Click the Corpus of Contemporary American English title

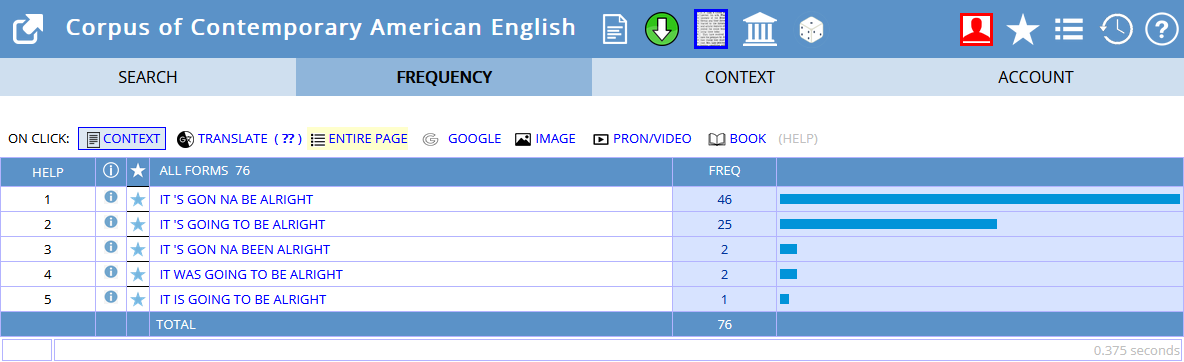coord(320,28)
